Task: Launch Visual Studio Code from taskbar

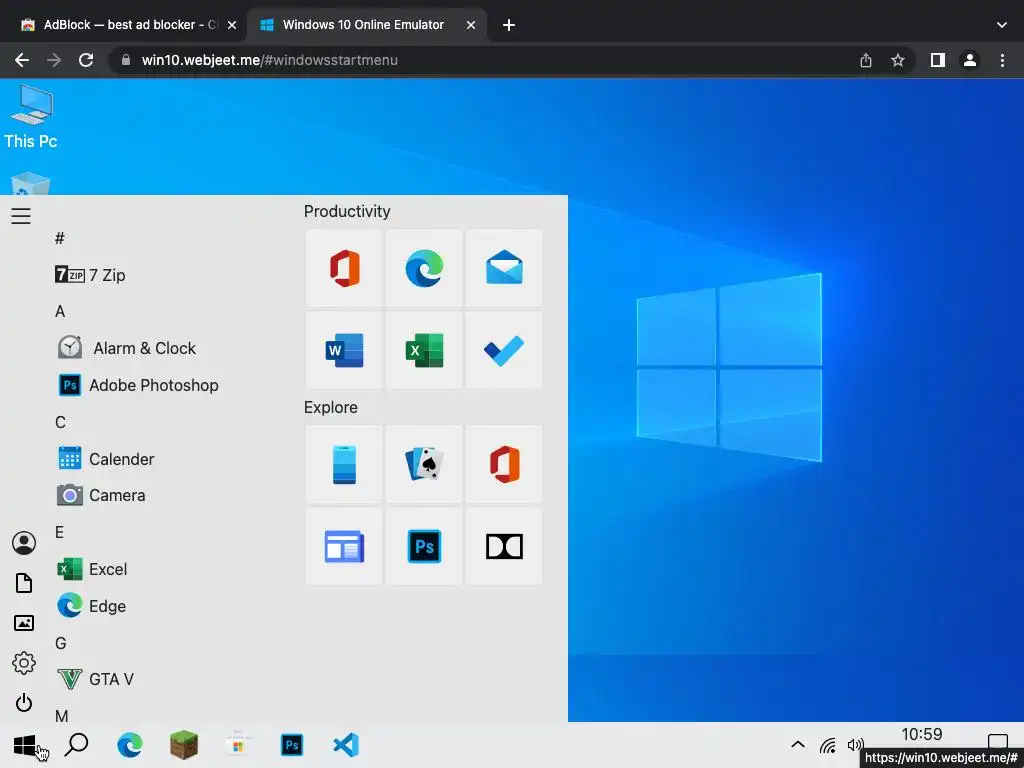Action: pyautogui.click(x=345, y=745)
